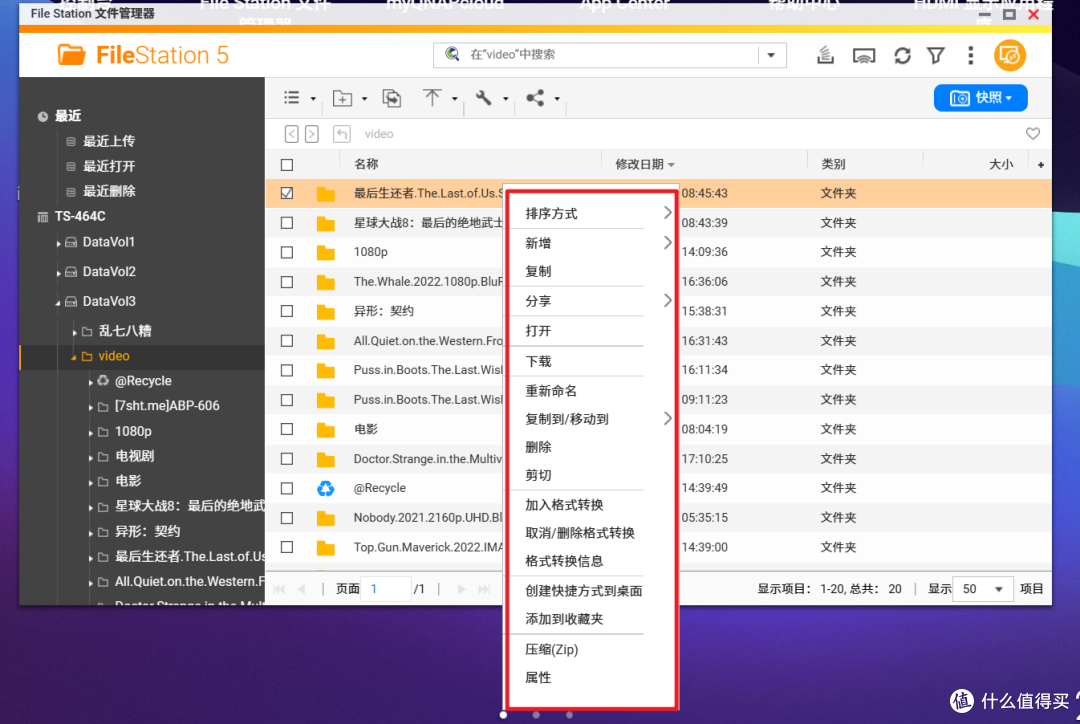Check the 异形：契约 row checkbox
The image size is (1080, 724).
click(287, 311)
